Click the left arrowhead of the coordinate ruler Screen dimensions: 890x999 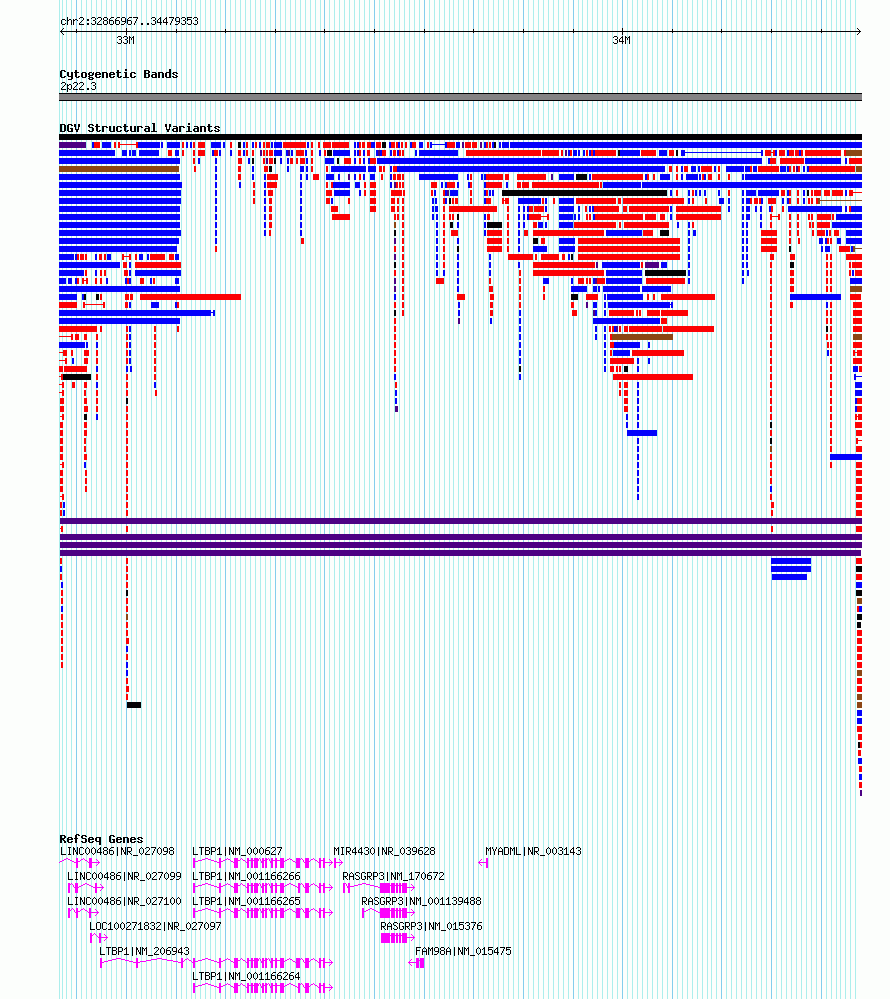coord(62,31)
